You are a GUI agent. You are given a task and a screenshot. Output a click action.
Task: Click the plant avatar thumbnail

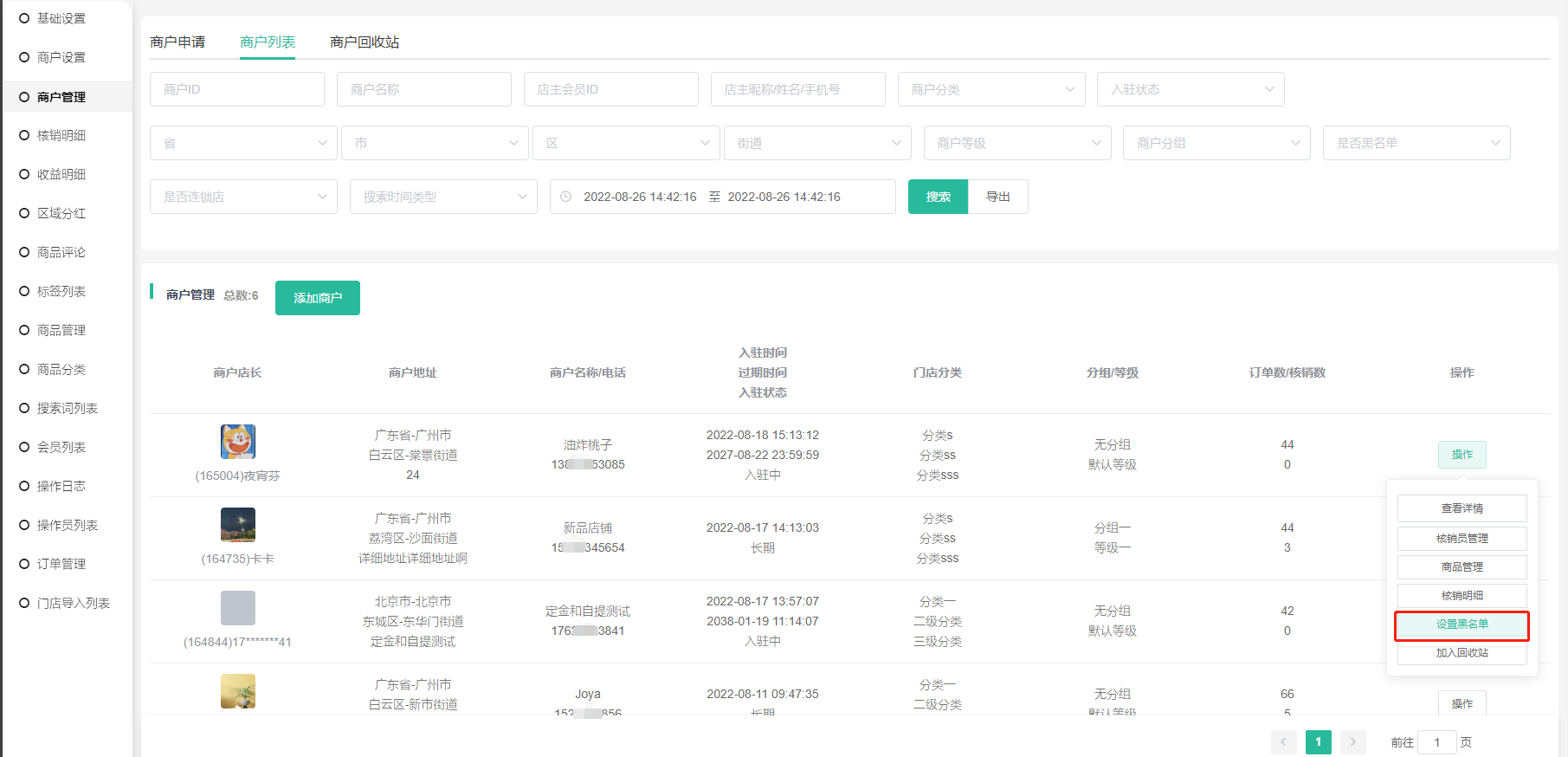tap(238, 691)
